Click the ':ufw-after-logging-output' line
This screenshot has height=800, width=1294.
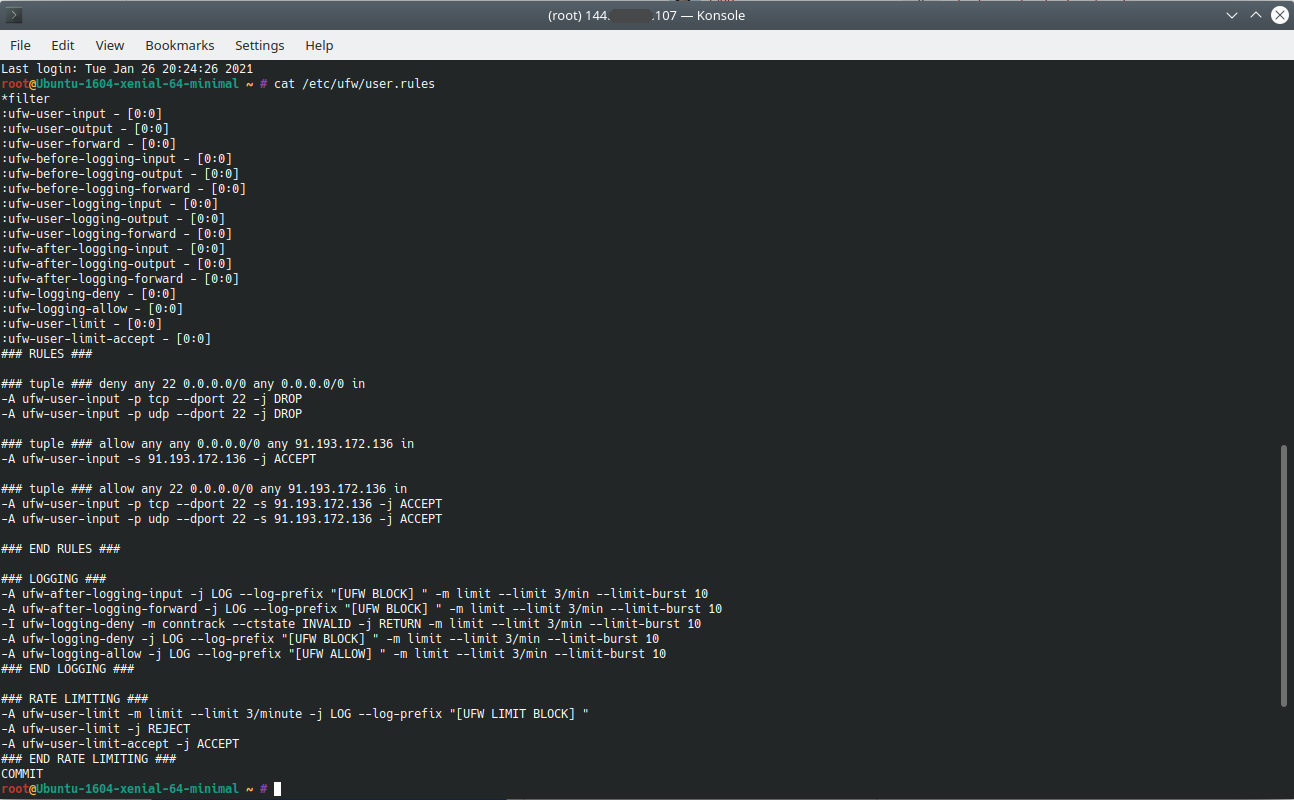coord(117,264)
